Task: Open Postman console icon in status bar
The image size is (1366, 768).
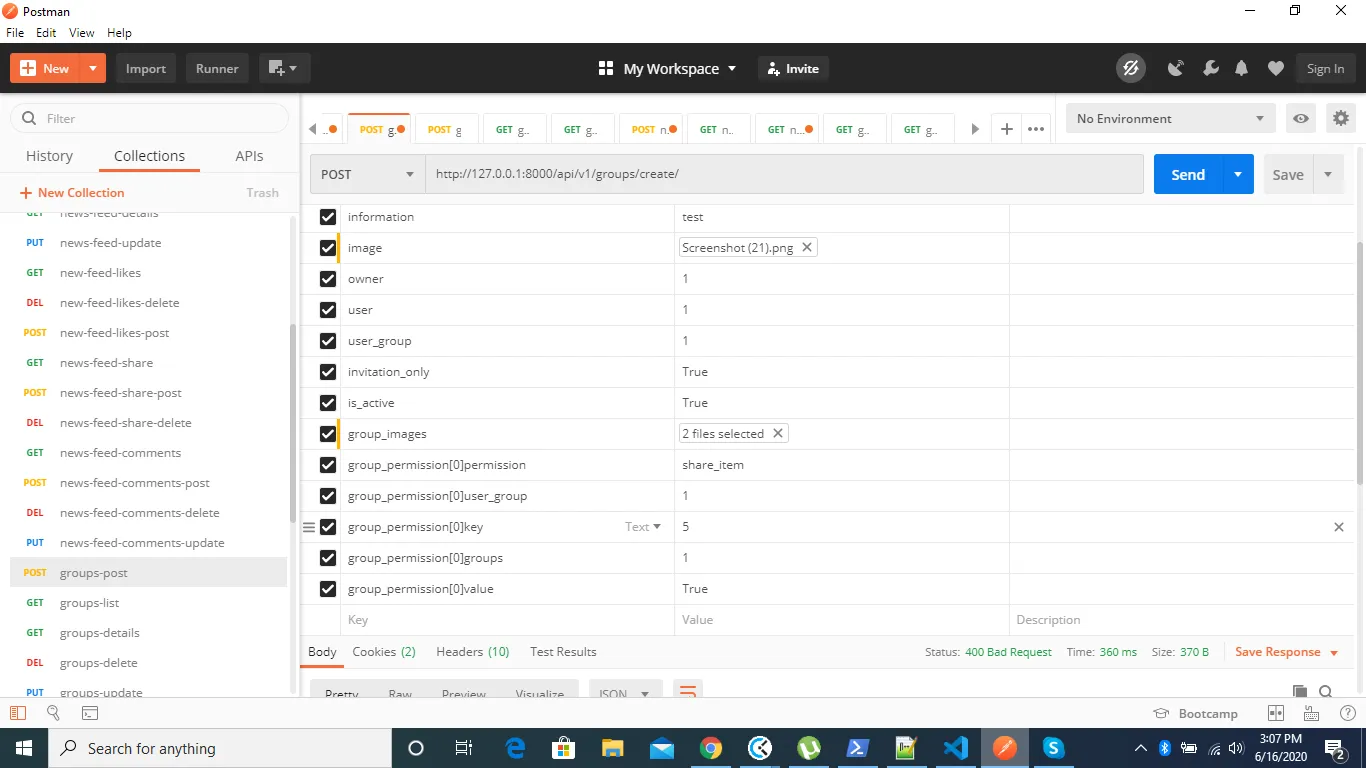Action: pyautogui.click(x=90, y=713)
